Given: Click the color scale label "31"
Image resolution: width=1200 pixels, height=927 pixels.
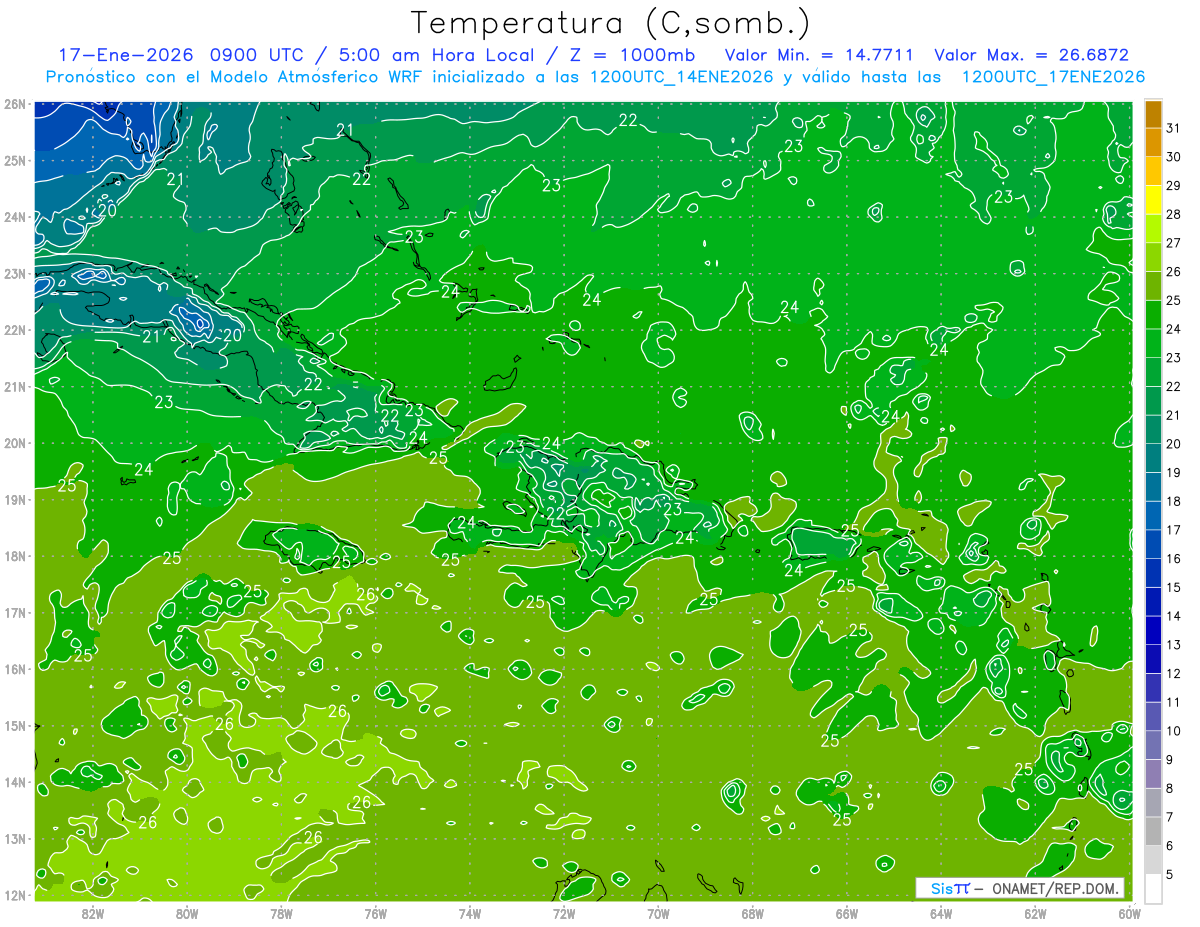Looking at the screenshot, I should 1173,128.
